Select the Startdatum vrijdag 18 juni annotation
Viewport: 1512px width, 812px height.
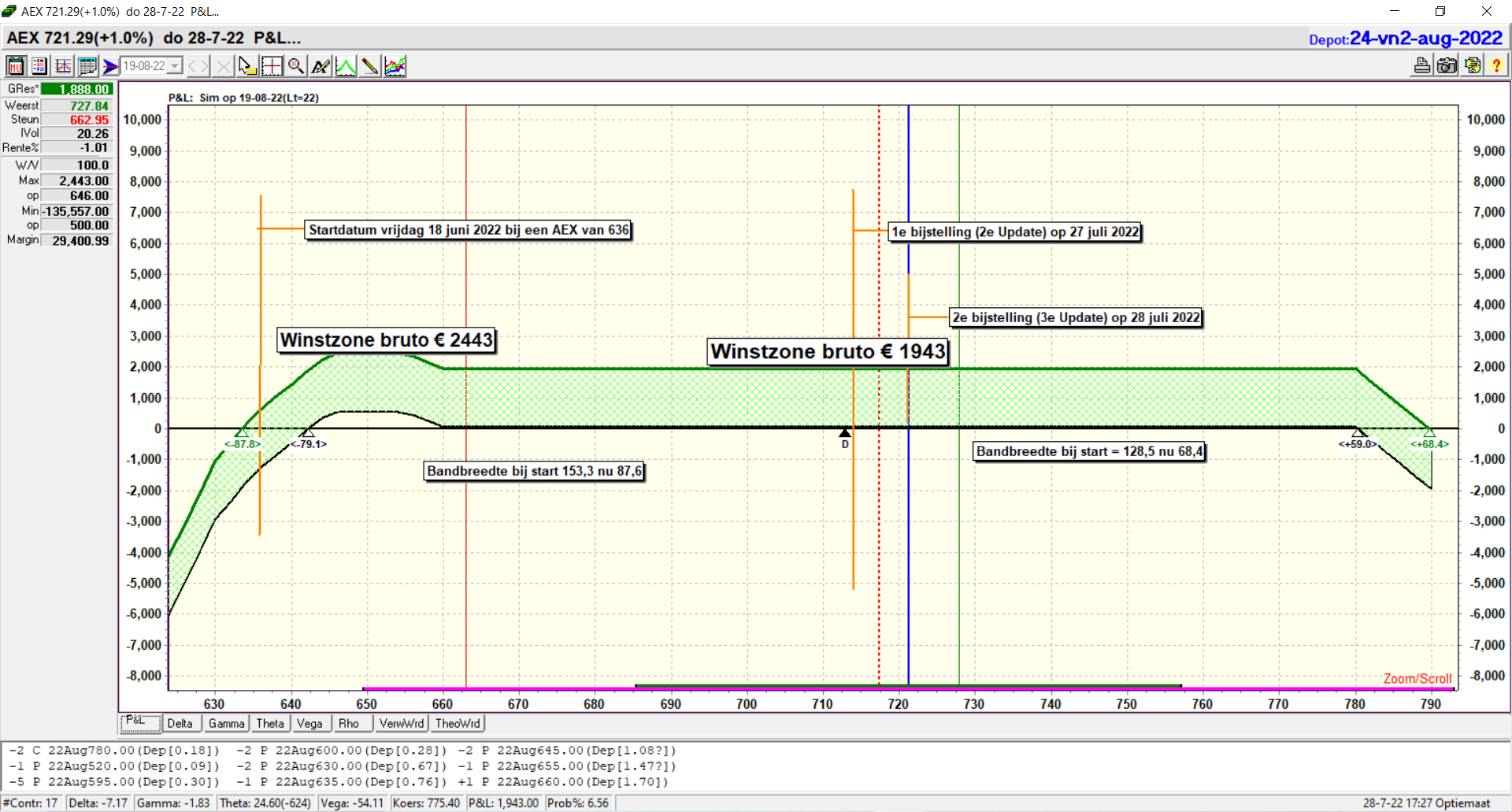tap(469, 230)
